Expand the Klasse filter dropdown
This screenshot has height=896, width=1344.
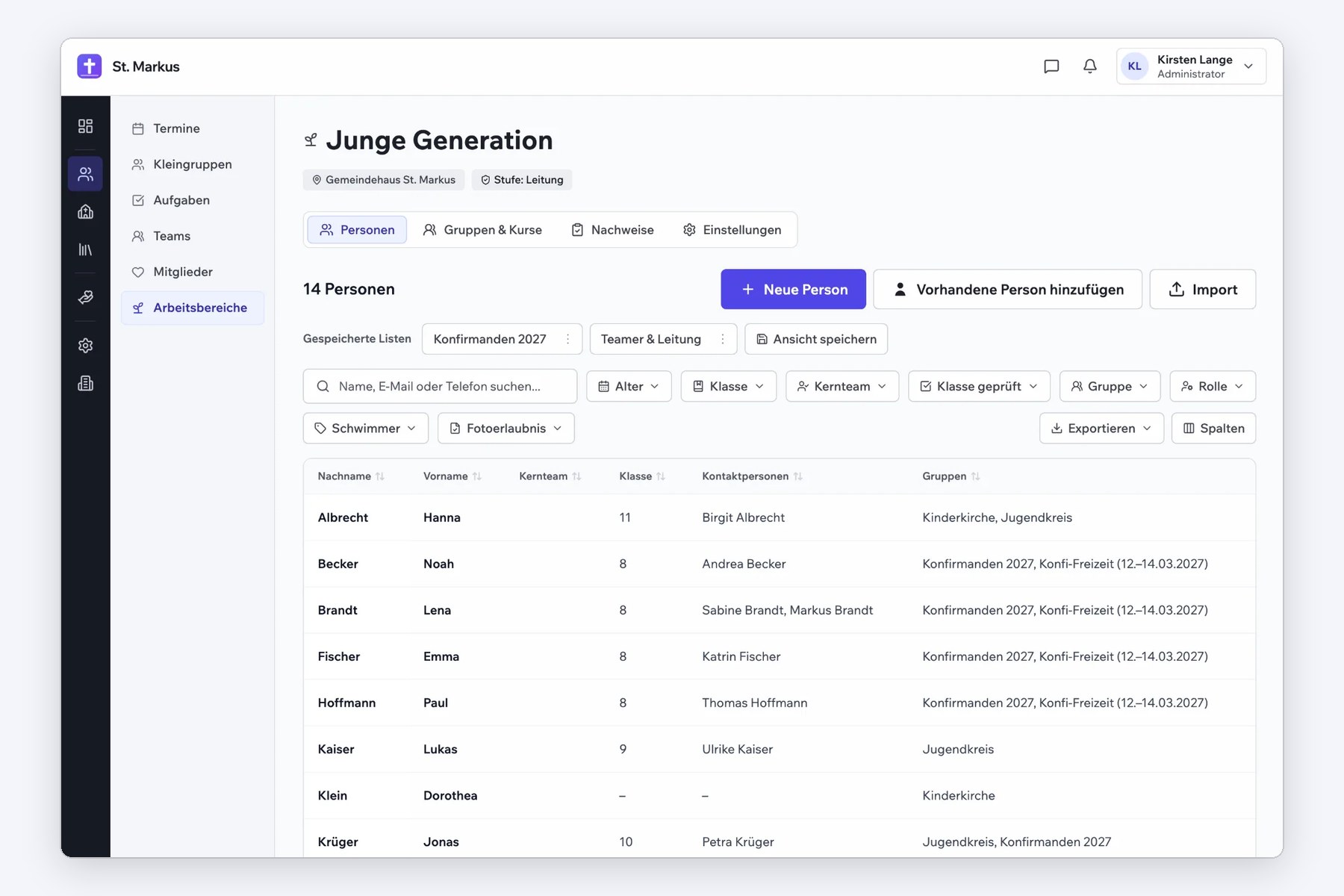point(729,386)
